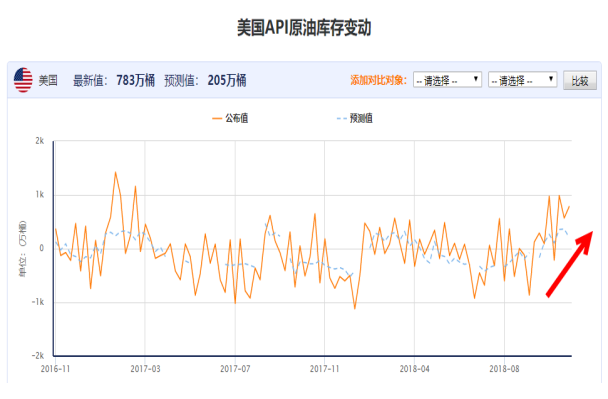
Task: Click the -1k y-axis label
Action: [x=38, y=302]
